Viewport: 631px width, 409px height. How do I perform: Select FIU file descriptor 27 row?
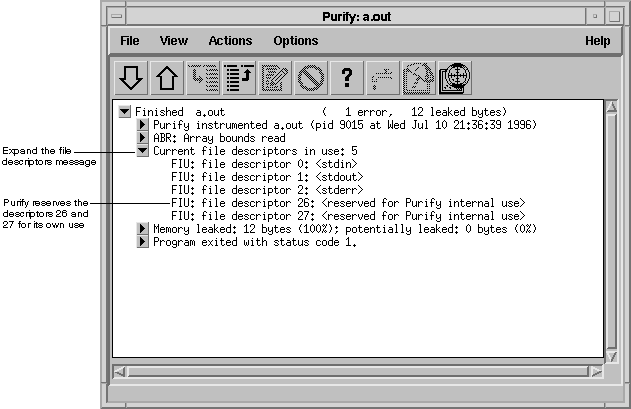[348, 216]
